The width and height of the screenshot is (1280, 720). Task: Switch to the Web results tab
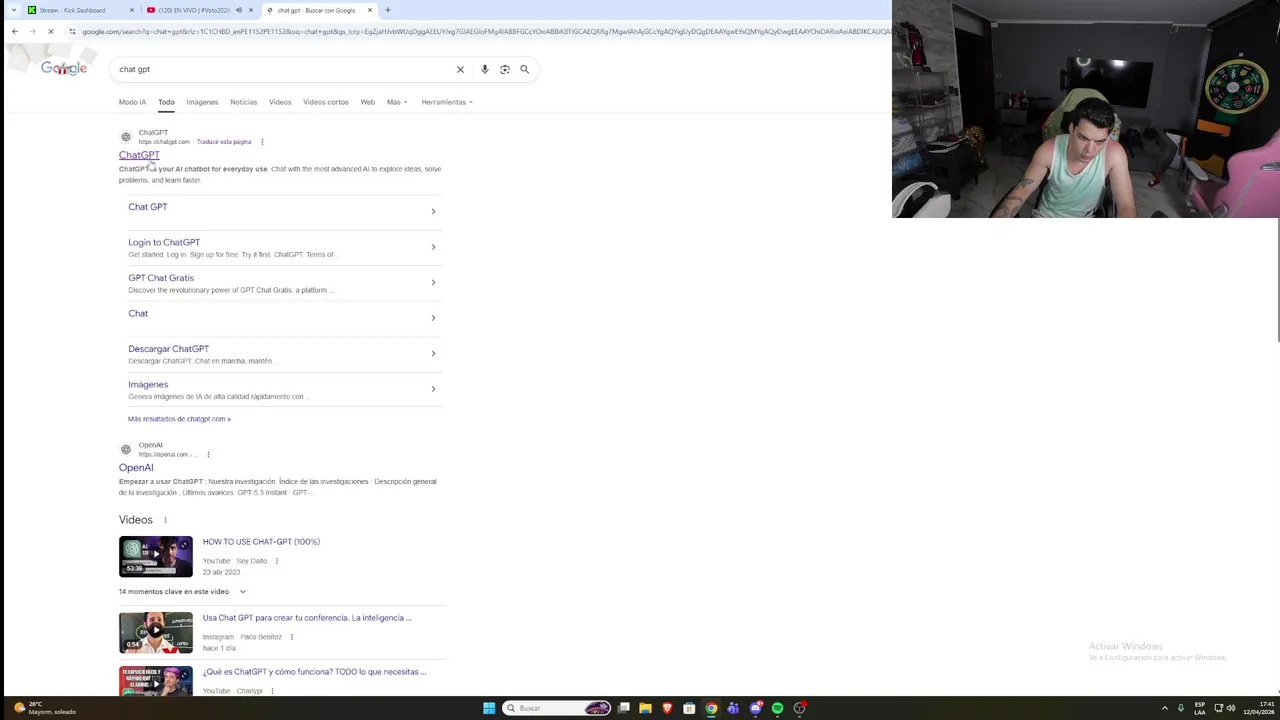click(x=367, y=102)
